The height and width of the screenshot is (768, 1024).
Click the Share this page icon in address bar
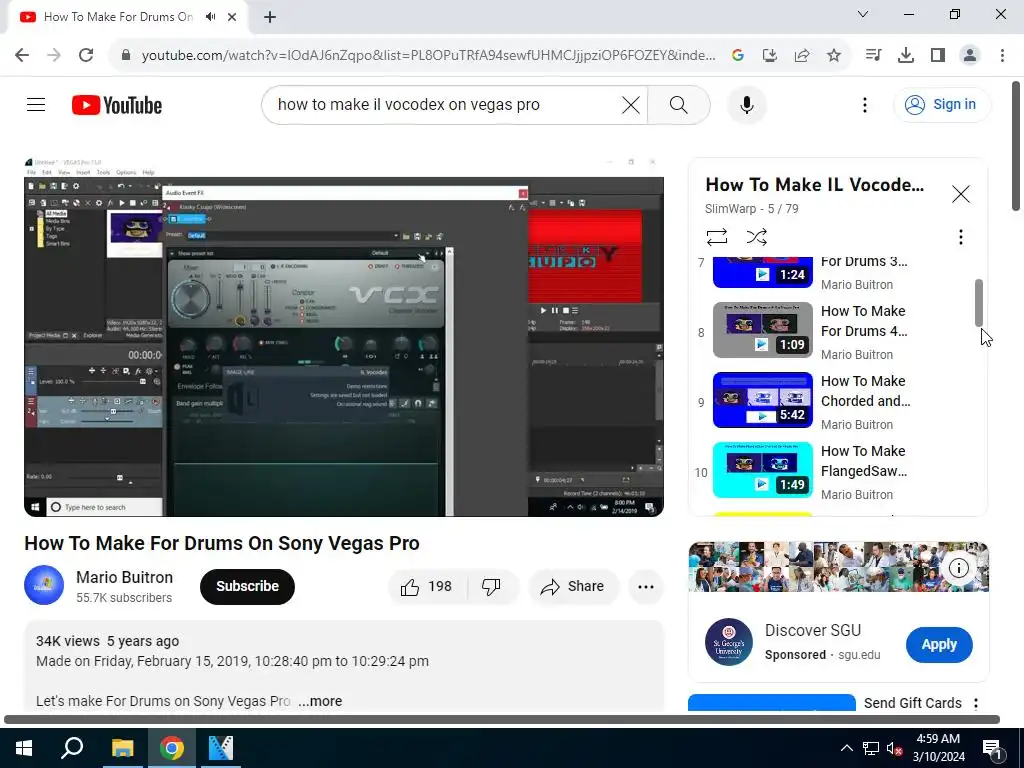[802, 55]
